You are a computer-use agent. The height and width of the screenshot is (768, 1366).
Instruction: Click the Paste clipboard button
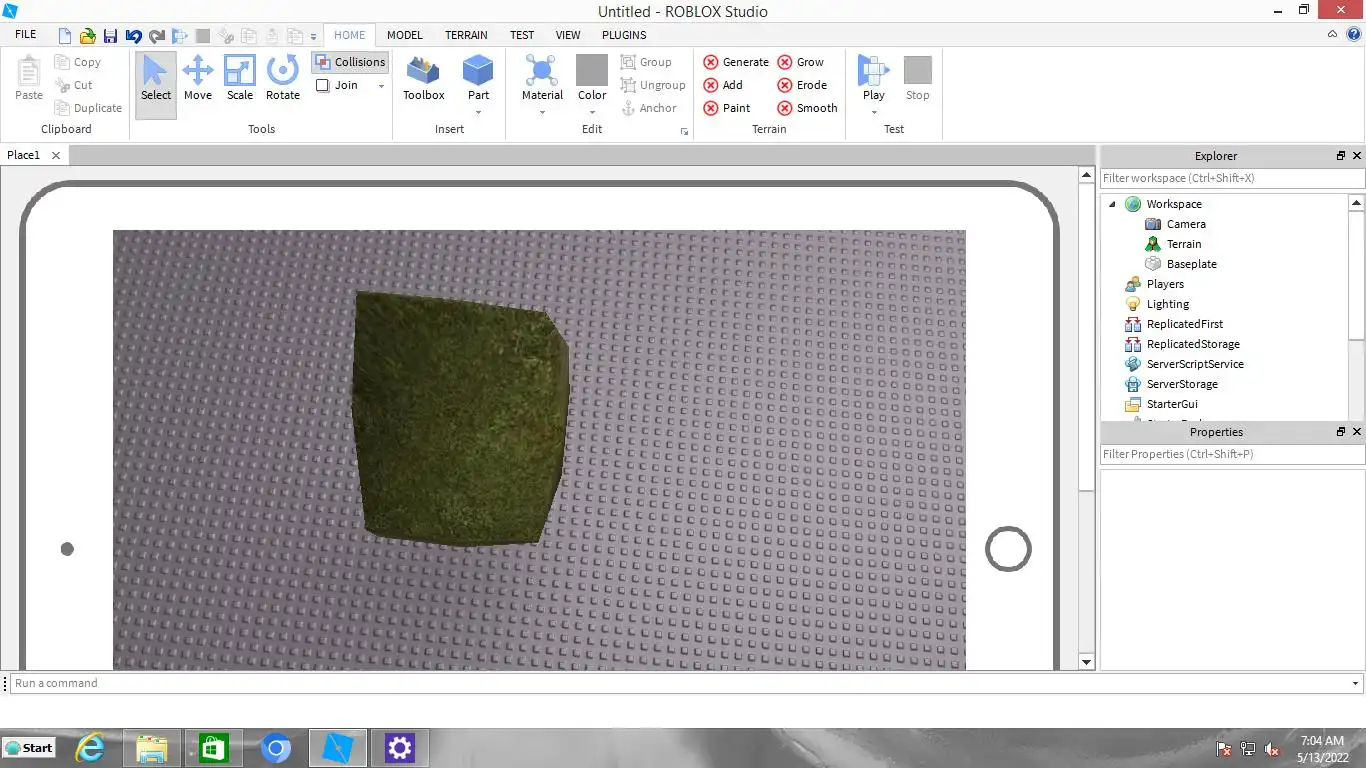click(29, 78)
